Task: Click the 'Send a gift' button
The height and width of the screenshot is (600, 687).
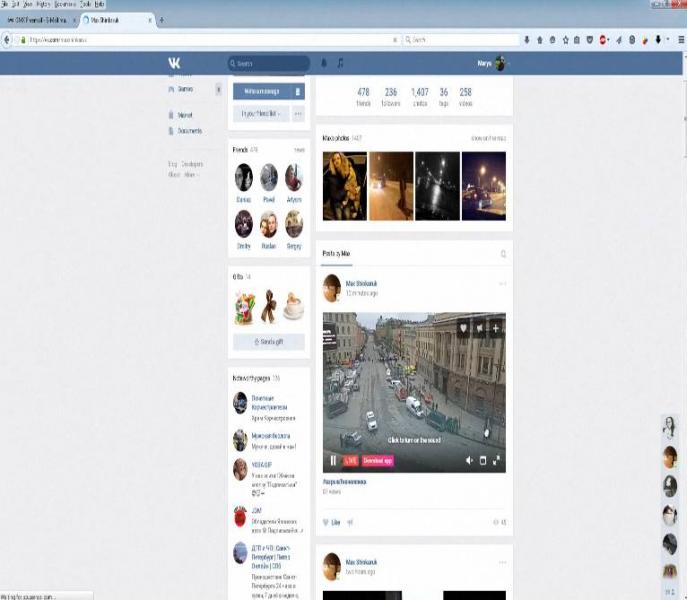Action: (x=268, y=342)
